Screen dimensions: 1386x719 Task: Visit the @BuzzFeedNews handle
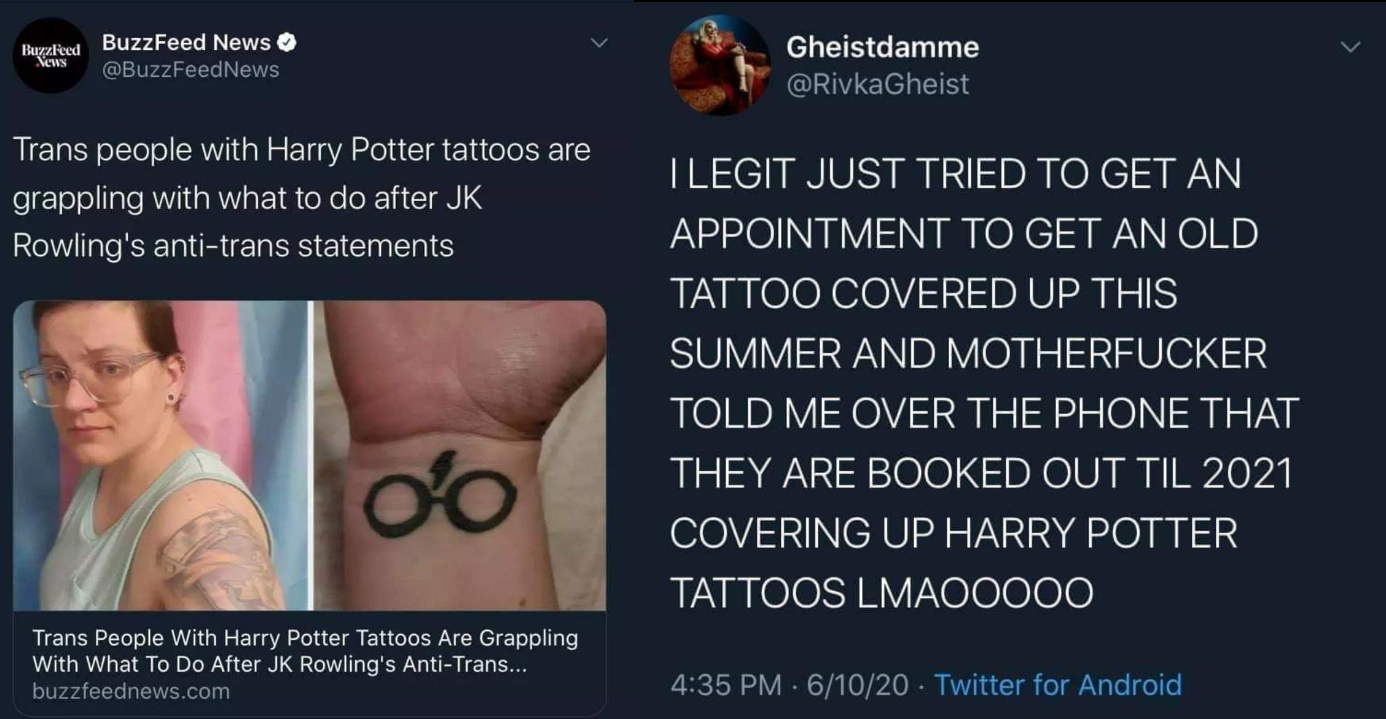(191, 70)
